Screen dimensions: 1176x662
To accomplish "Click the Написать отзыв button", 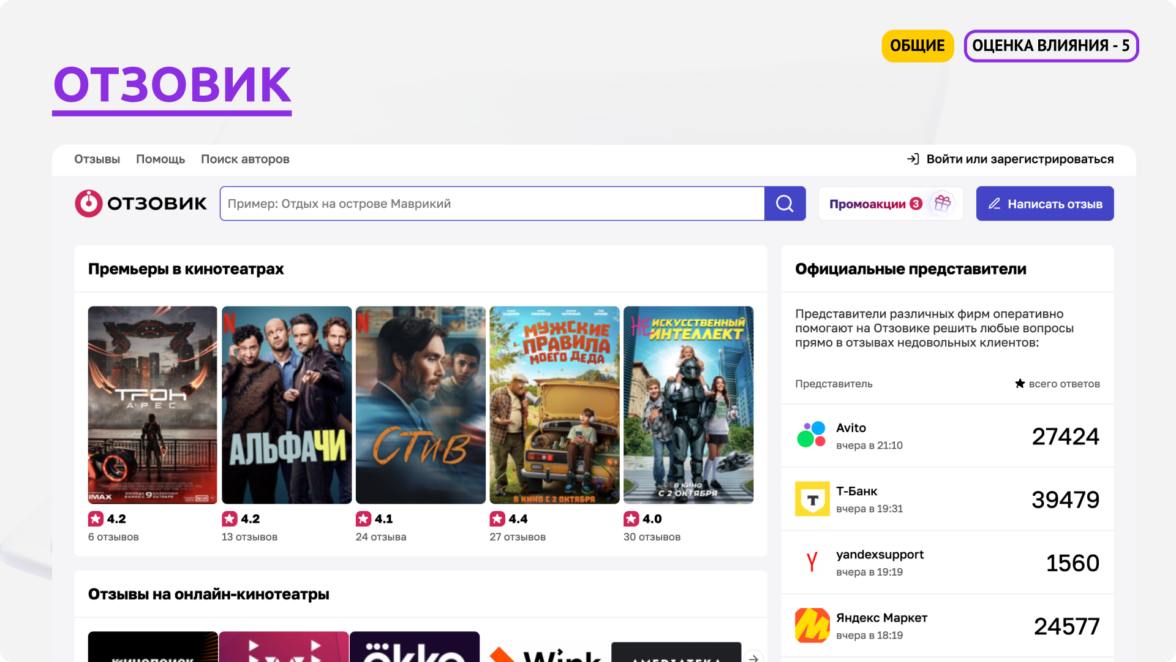I will coord(1045,203).
